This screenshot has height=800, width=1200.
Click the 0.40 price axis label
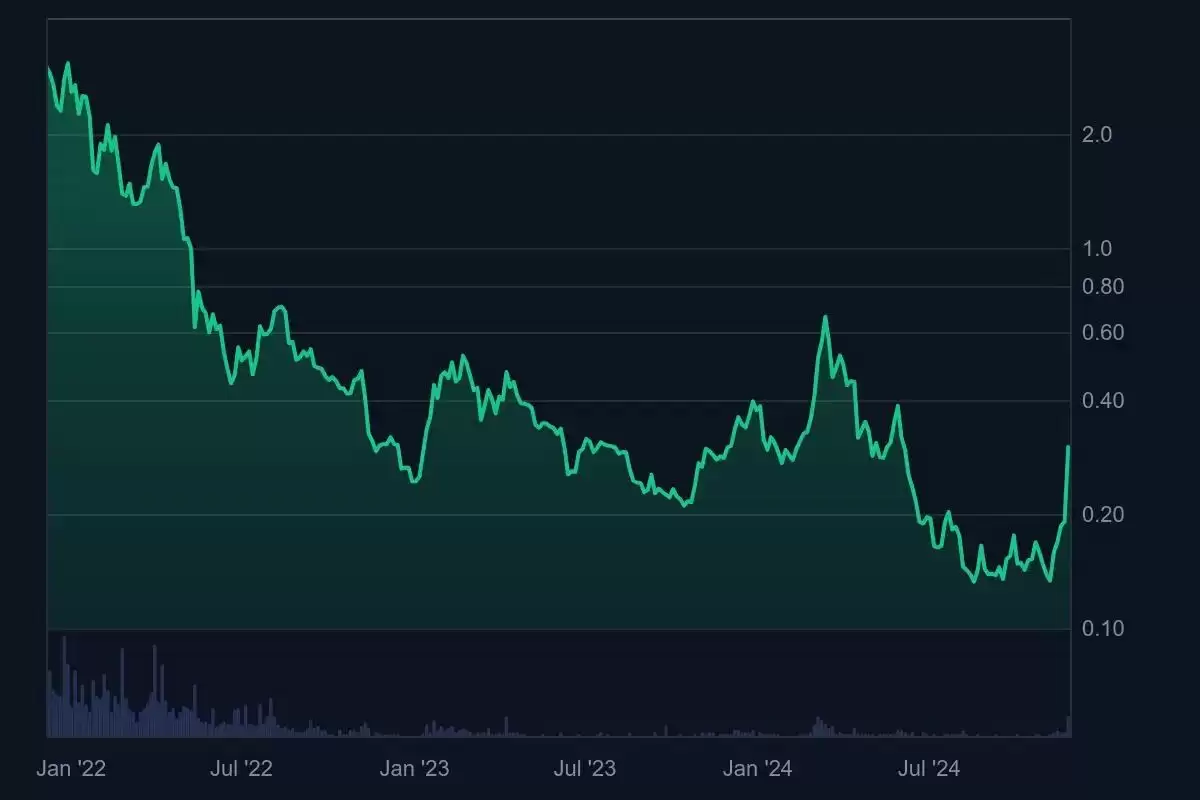click(1103, 401)
